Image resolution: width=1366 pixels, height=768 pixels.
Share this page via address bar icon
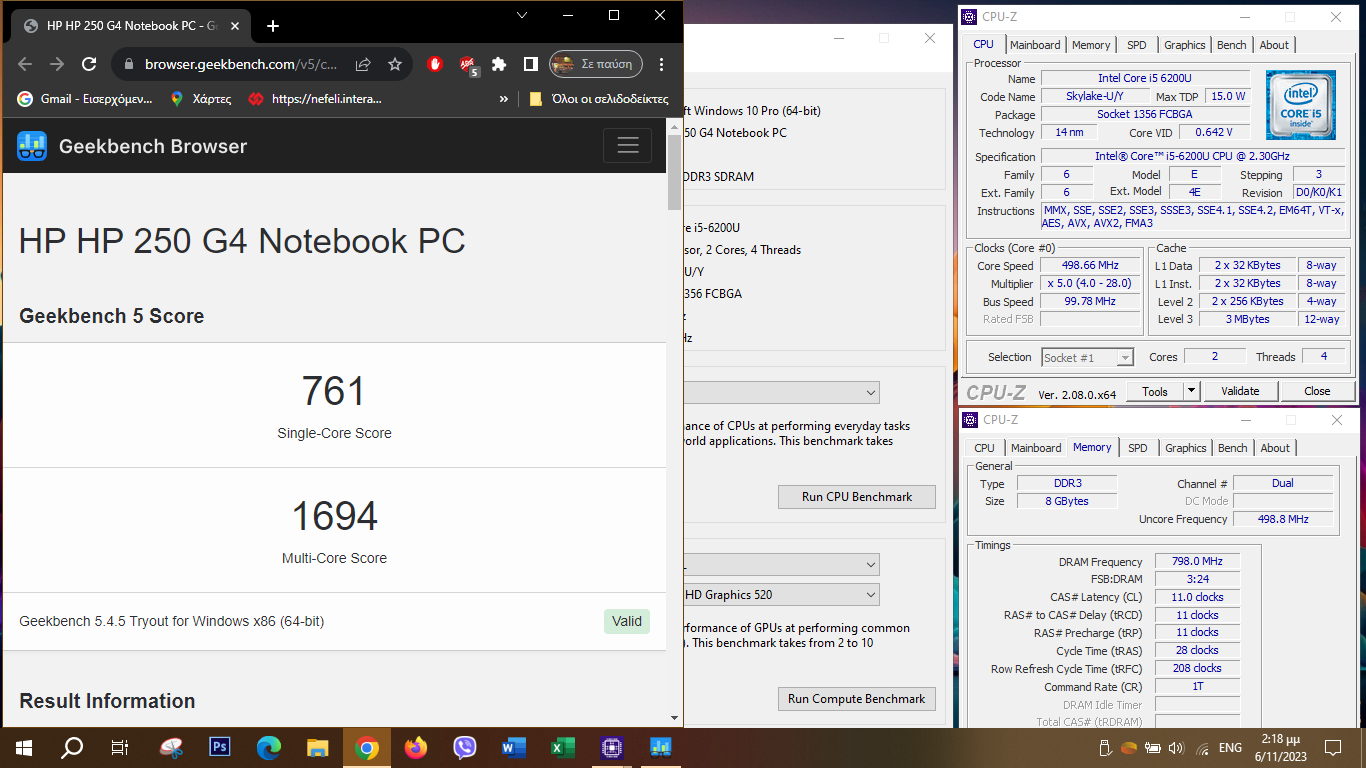point(363,64)
